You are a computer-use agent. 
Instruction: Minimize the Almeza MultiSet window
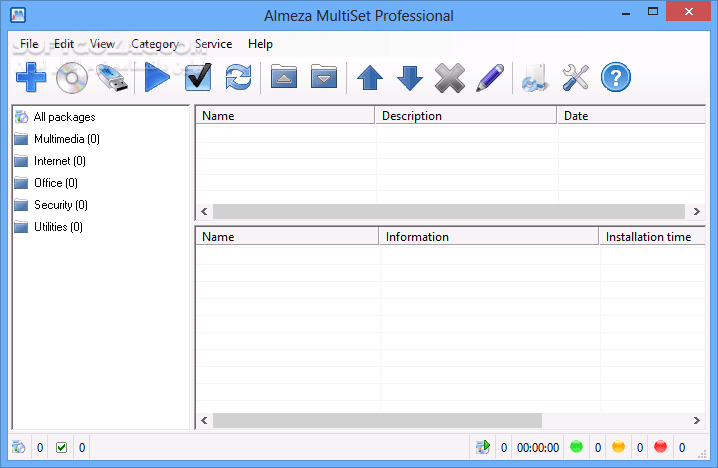click(626, 12)
